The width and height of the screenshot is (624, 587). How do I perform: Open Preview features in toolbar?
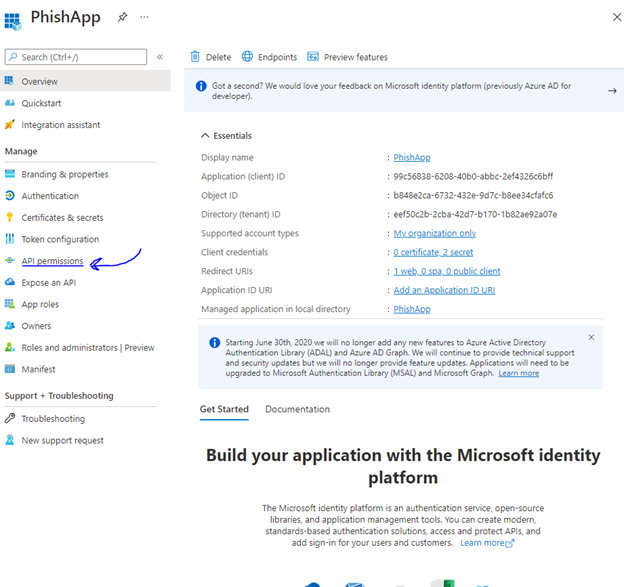[x=313, y=57]
